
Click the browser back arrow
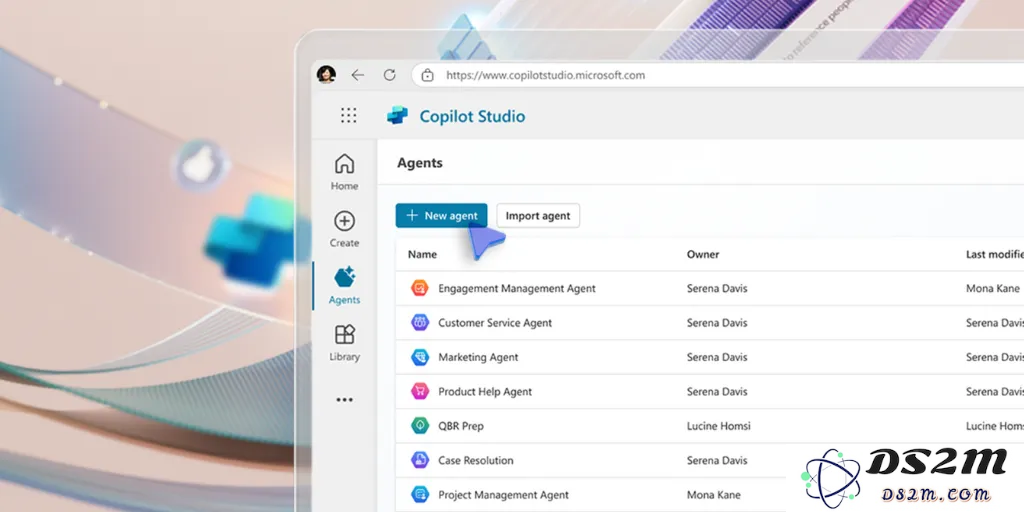(x=357, y=75)
